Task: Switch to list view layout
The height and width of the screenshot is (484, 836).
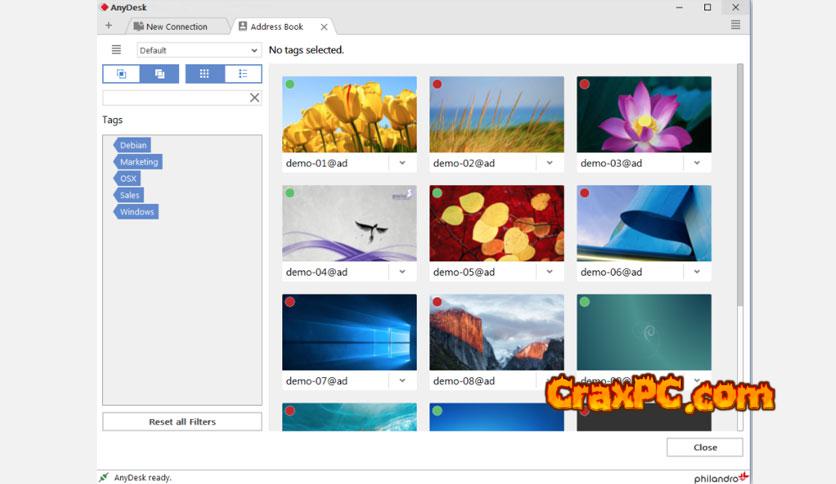Action: 243,74
